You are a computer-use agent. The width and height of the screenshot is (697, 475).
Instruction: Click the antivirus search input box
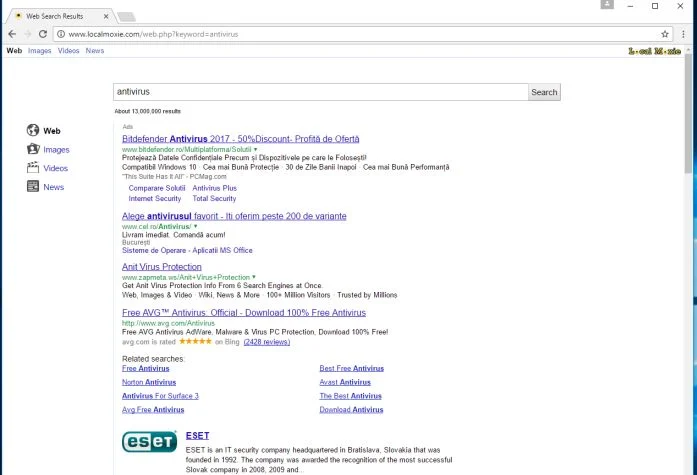pos(320,92)
